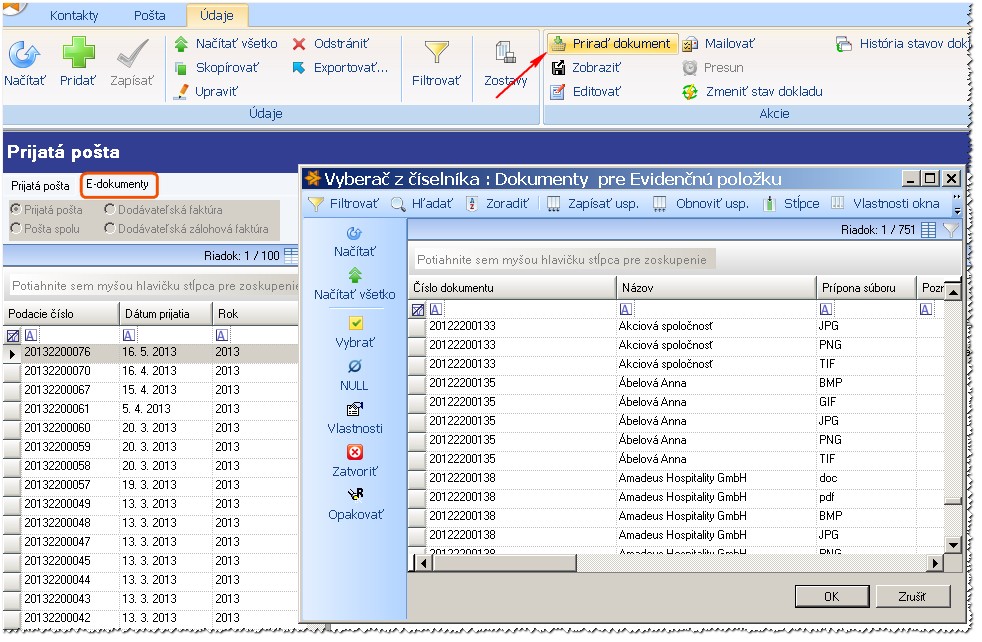982x642 pixels.
Task: Select the Ábelová Anna GIF row
Action: pos(676,402)
